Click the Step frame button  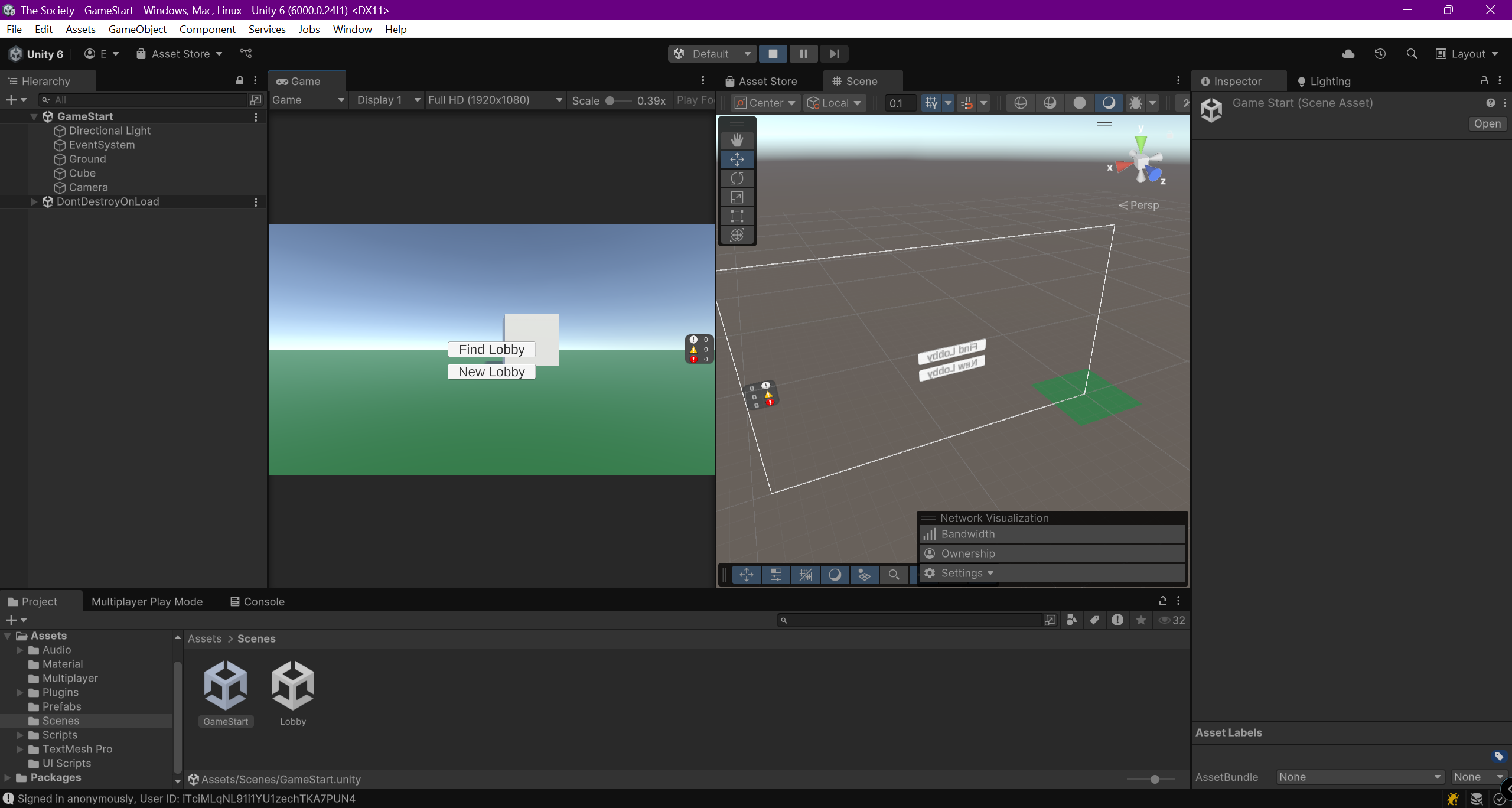point(834,54)
